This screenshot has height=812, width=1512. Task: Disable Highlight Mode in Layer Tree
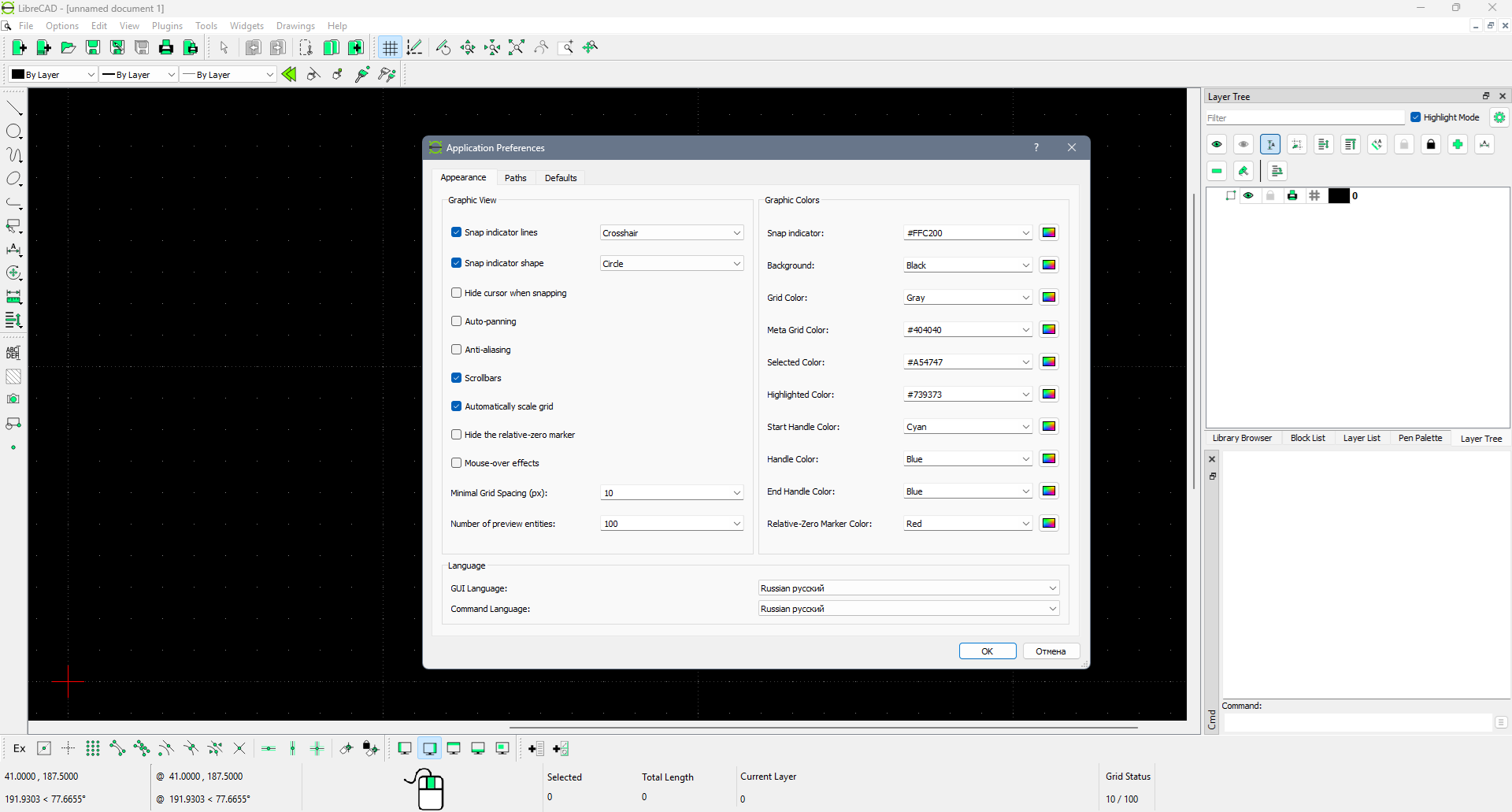(x=1415, y=117)
